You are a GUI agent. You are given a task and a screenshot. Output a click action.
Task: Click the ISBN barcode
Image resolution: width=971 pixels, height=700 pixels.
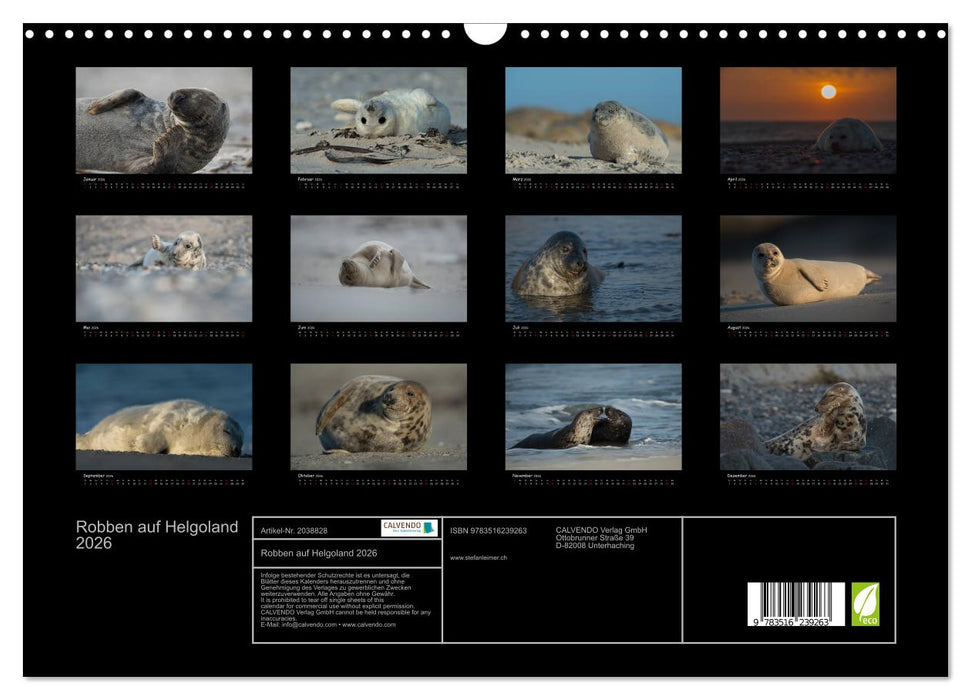795,605
